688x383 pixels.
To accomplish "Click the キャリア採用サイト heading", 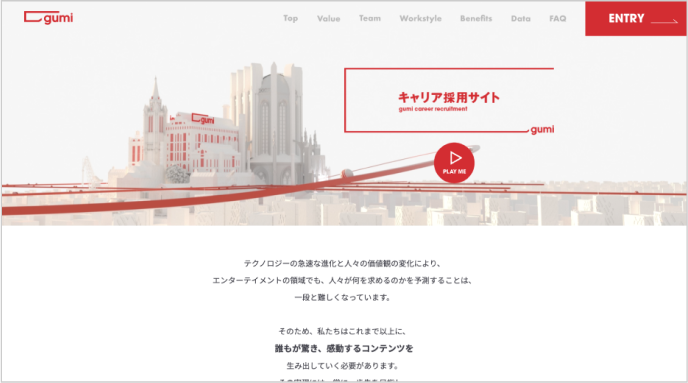I will pos(448,97).
